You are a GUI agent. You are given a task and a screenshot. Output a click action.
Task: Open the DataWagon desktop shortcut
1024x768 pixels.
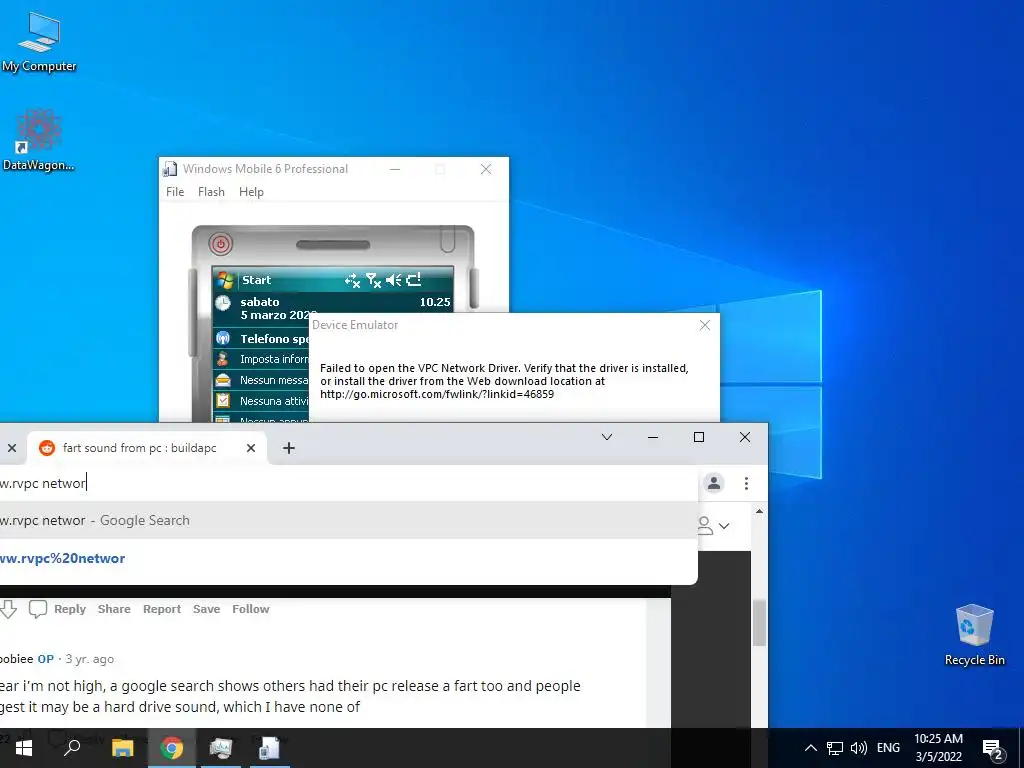(38, 140)
